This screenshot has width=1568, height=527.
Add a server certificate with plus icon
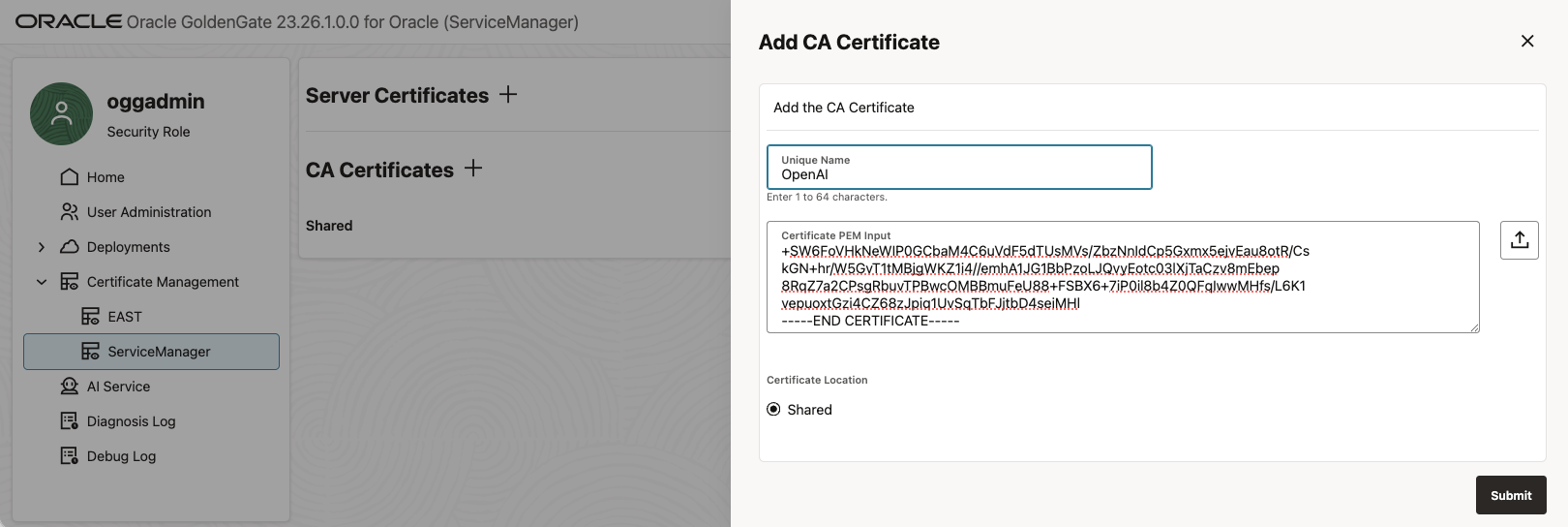tap(508, 95)
